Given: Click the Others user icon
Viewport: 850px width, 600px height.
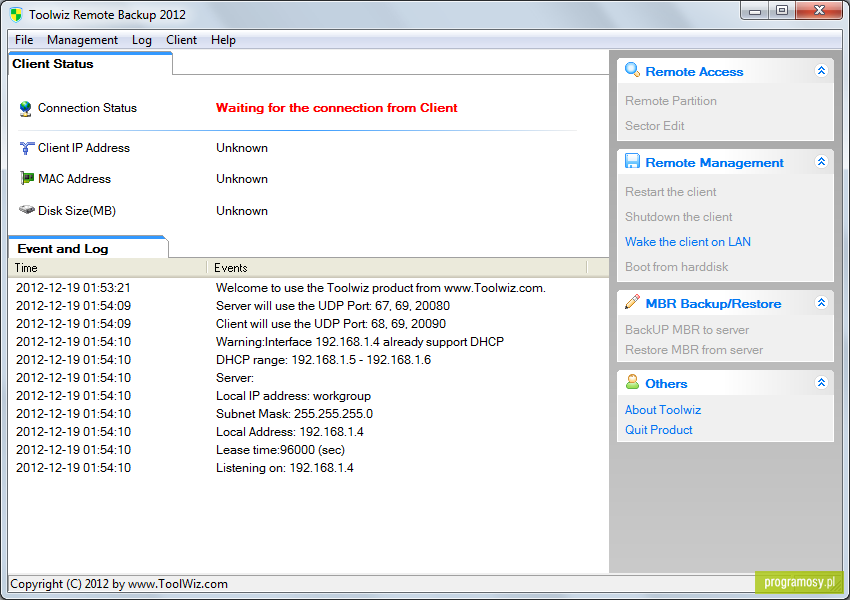Looking at the screenshot, I should click(632, 382).
